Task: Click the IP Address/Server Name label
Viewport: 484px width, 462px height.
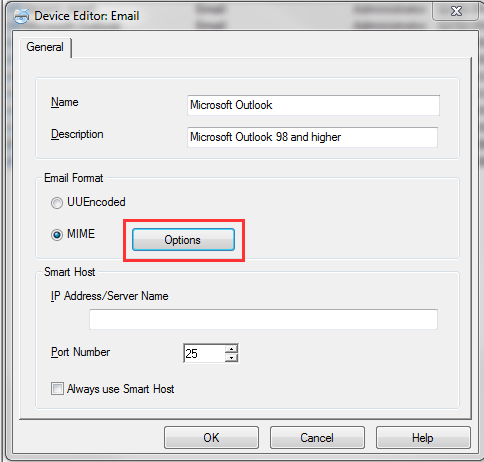Action: click(109, 296)
